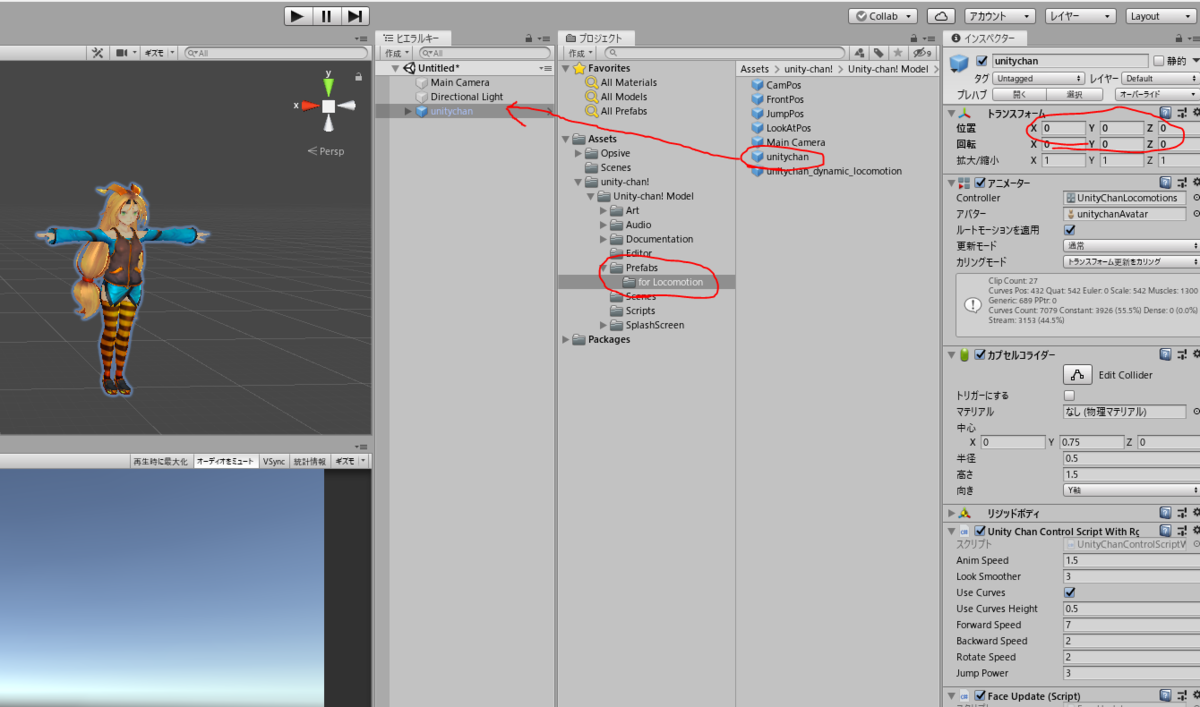Open the Default layer dropdown in Inspector
The height and width of the screenshot is (707, 1200).
(x=1160, y=78)
